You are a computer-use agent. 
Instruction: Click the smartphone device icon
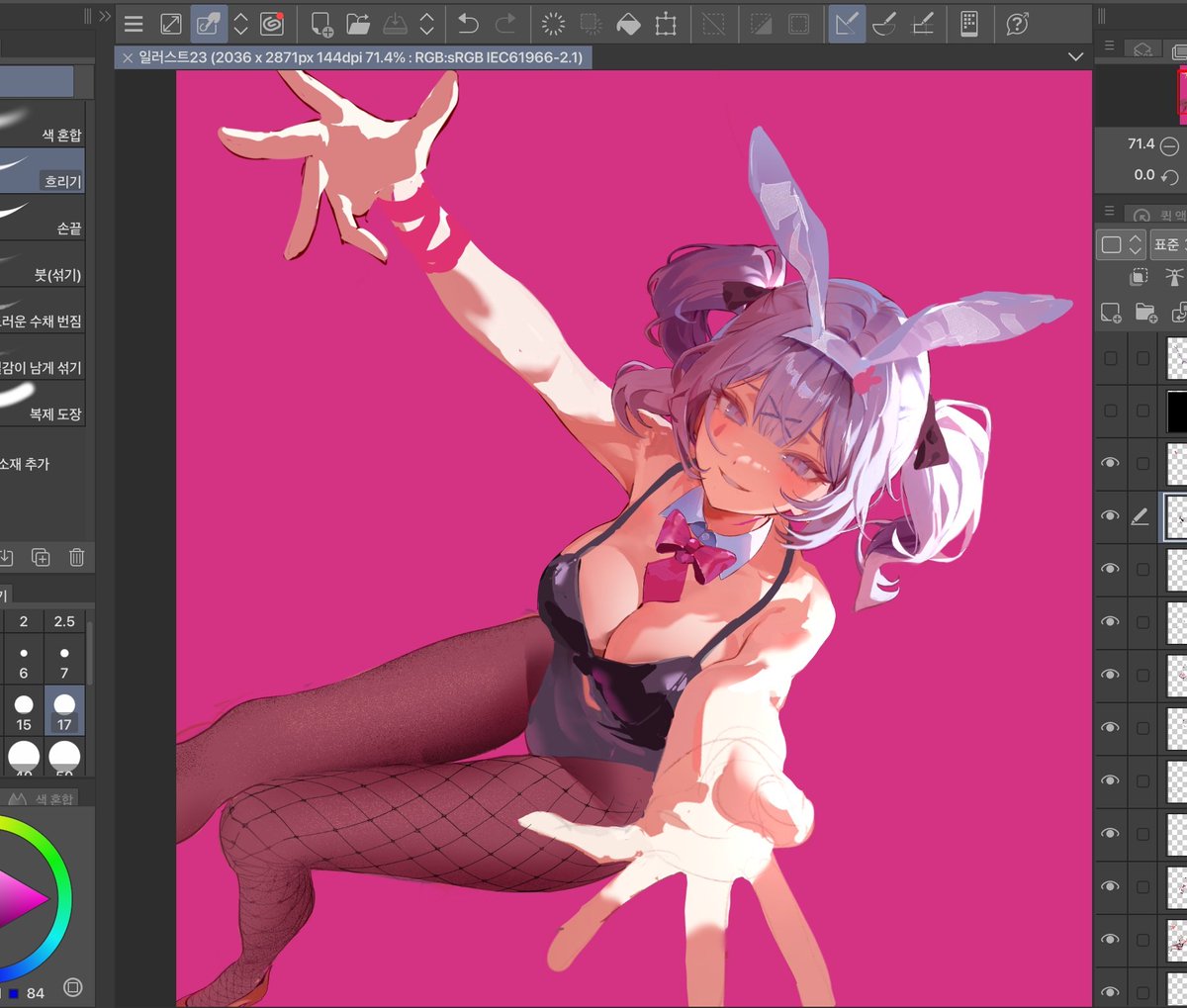pos(969,24)
